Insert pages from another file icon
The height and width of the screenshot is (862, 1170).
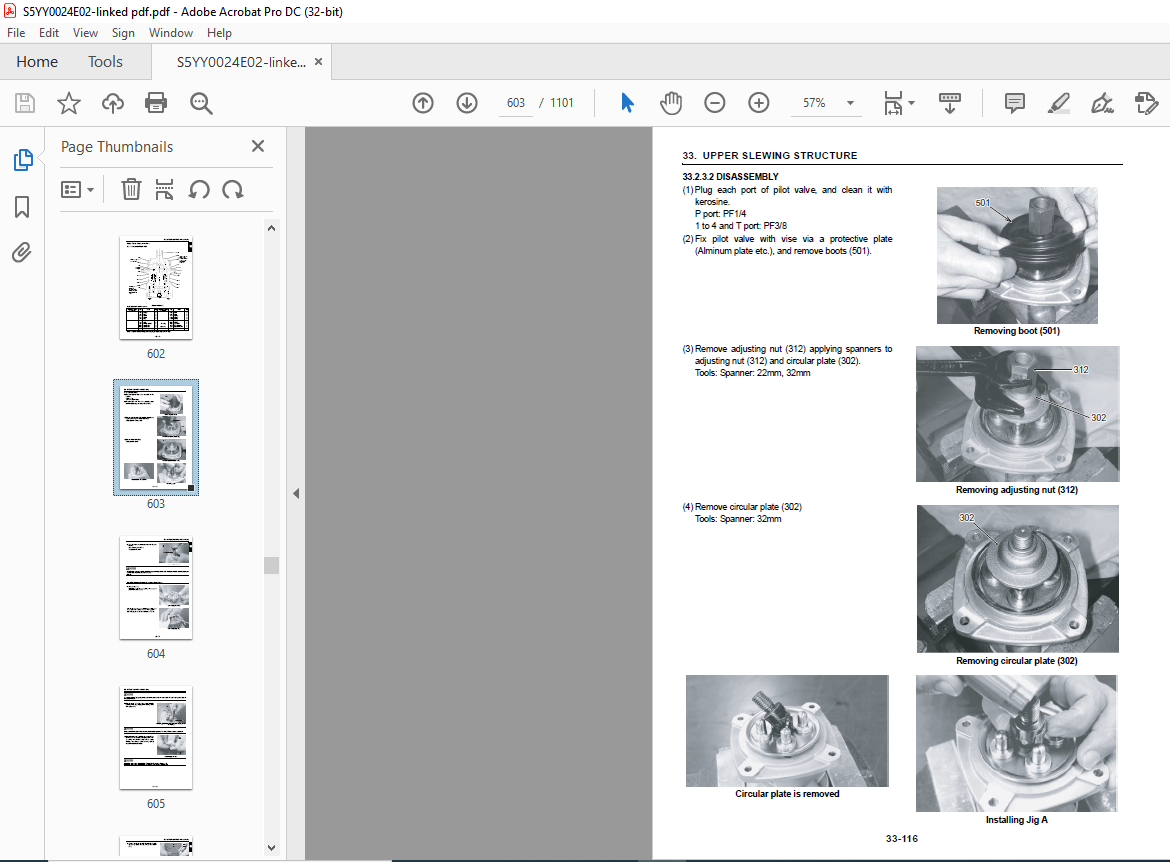[x=164, y=190]
